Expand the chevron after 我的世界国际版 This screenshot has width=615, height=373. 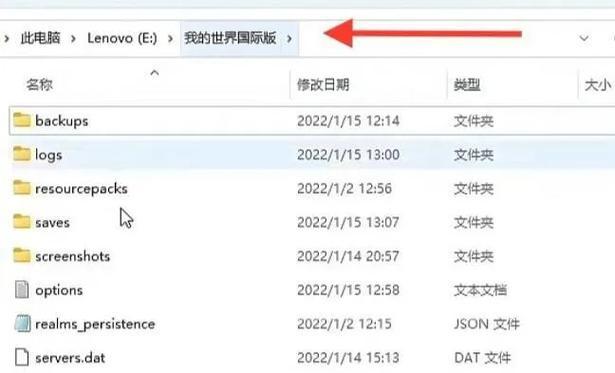click(289, 38)
